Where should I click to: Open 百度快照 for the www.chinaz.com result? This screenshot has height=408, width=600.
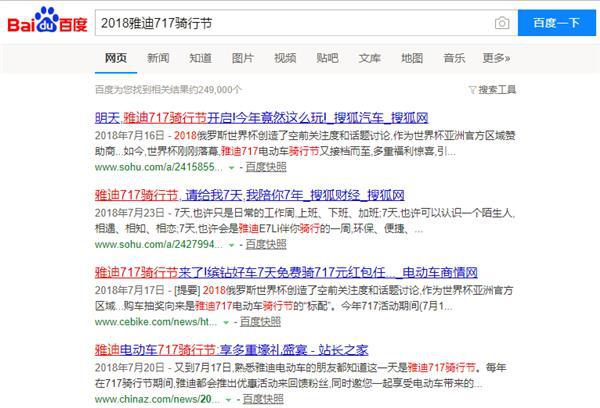(x=264, y=399)
